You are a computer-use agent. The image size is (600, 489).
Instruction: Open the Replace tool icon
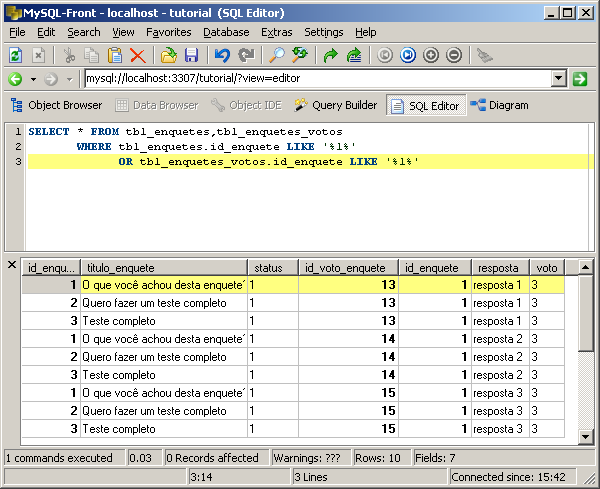point(300,55)
